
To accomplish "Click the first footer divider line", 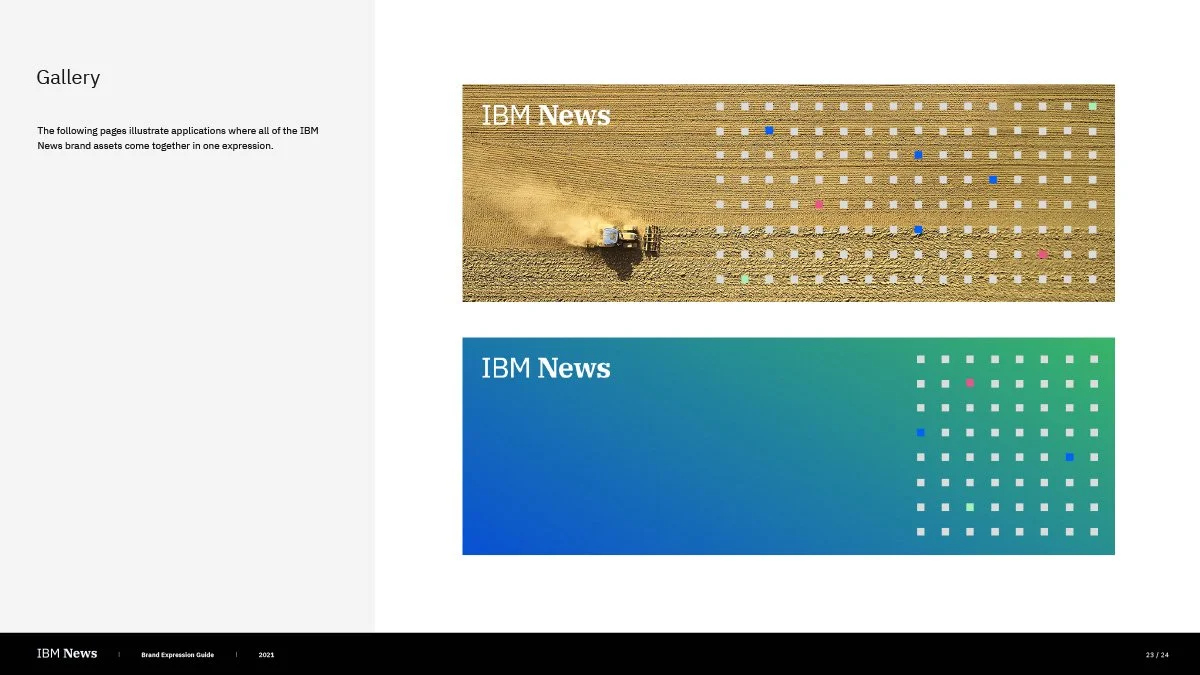I will 119,654.
